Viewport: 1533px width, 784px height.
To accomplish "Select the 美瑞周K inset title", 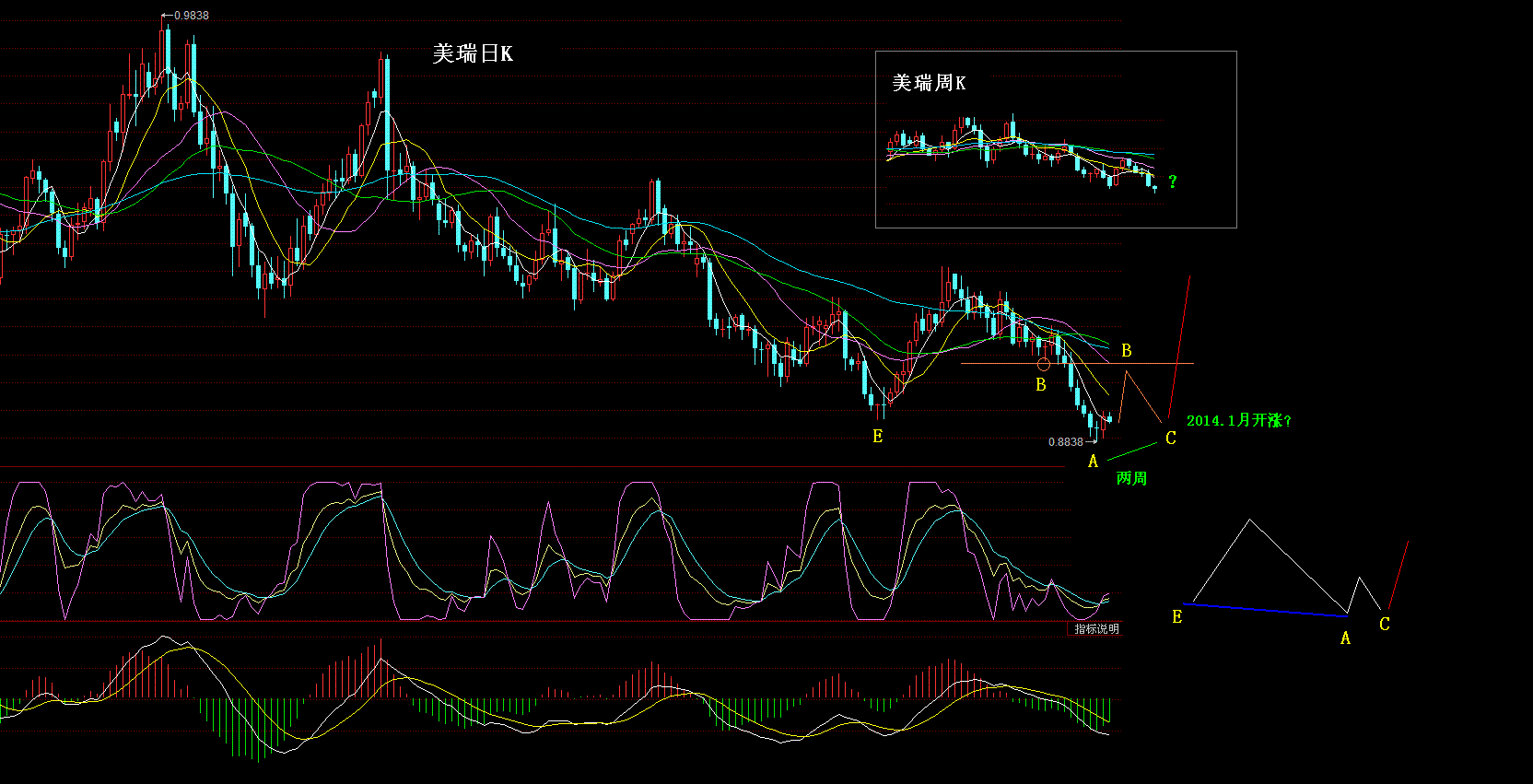I will pyautogui.click(x=929, y=83).
